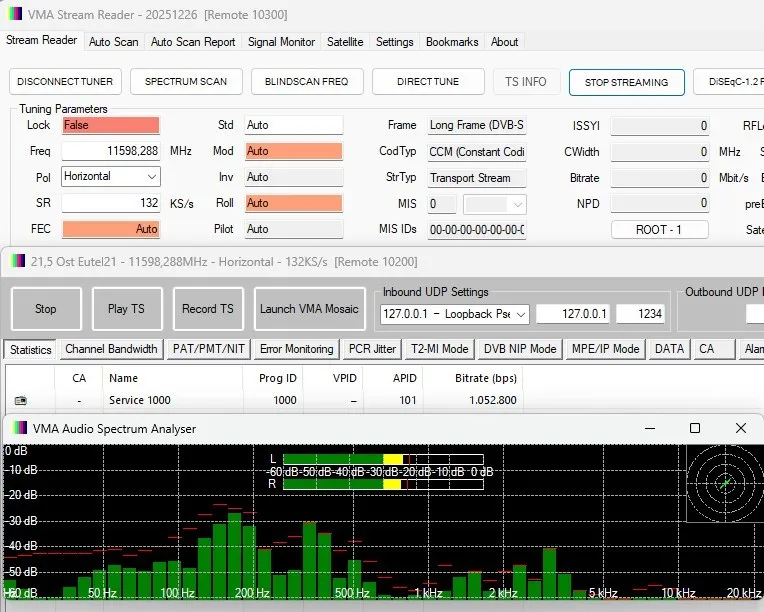764x612 pixels.
Task: Click the VMA Stream Reader title bar icon
Action: [x=15, y=14]
